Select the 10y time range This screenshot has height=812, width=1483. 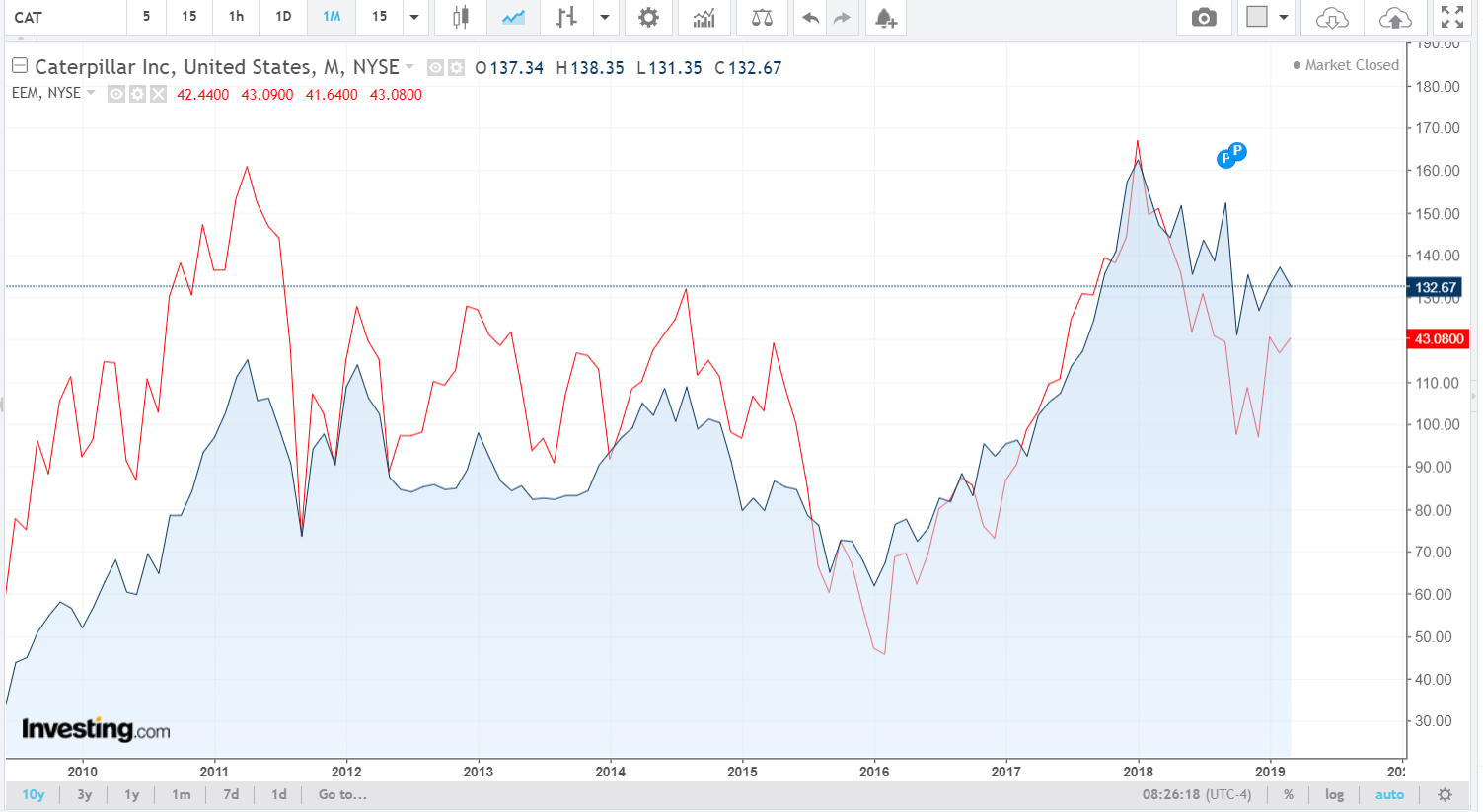pos(34,794)
